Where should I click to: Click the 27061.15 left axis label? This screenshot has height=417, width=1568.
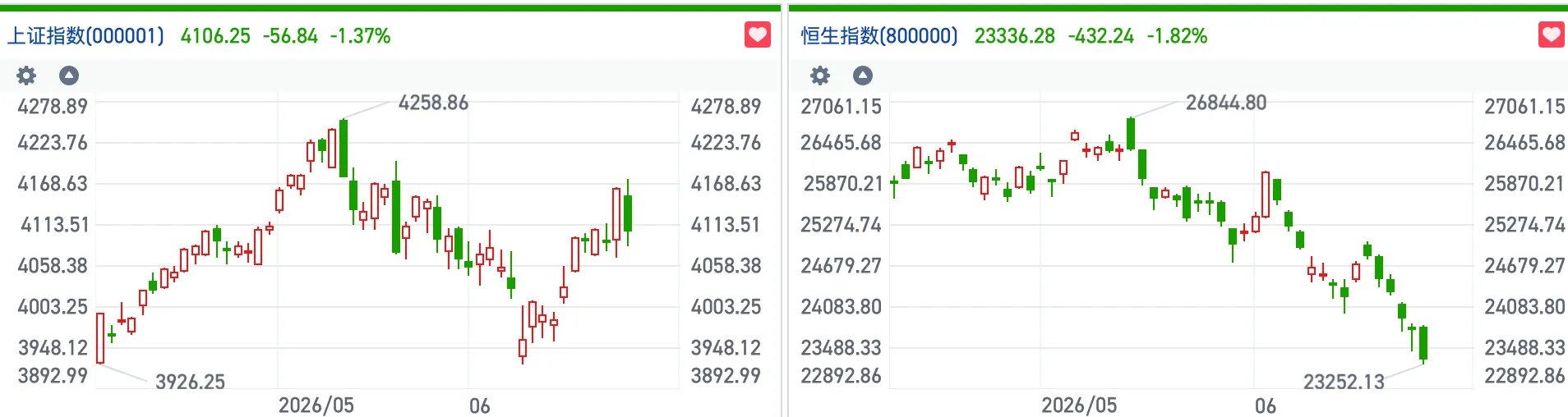(x=841, y=107)
